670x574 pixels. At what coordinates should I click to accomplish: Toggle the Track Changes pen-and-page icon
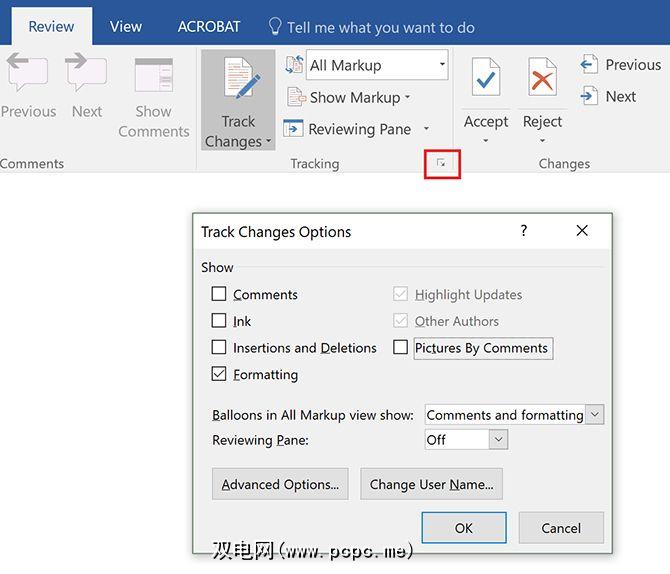(x=242, y=79)
